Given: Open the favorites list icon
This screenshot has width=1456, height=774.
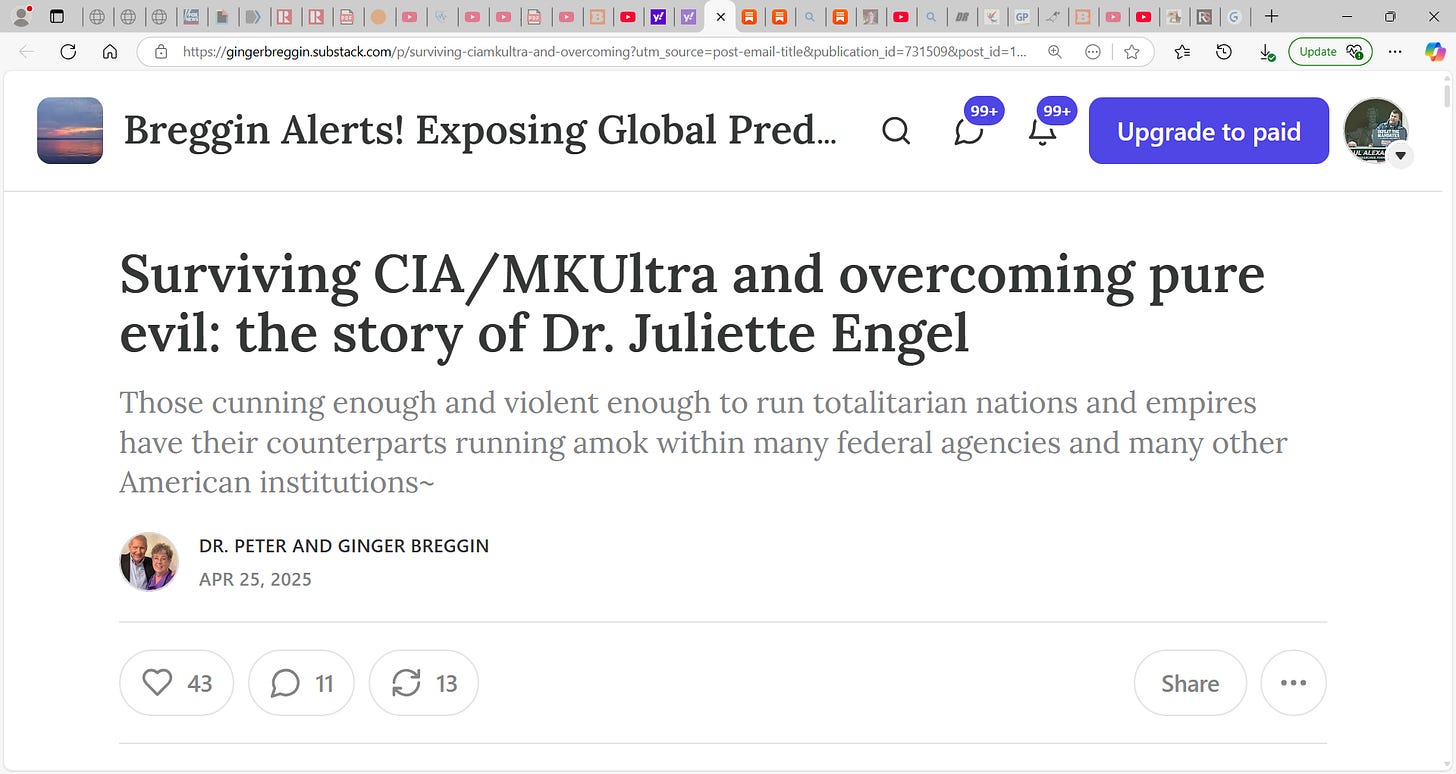Looking at the screenshot, I should (1182, 52).
